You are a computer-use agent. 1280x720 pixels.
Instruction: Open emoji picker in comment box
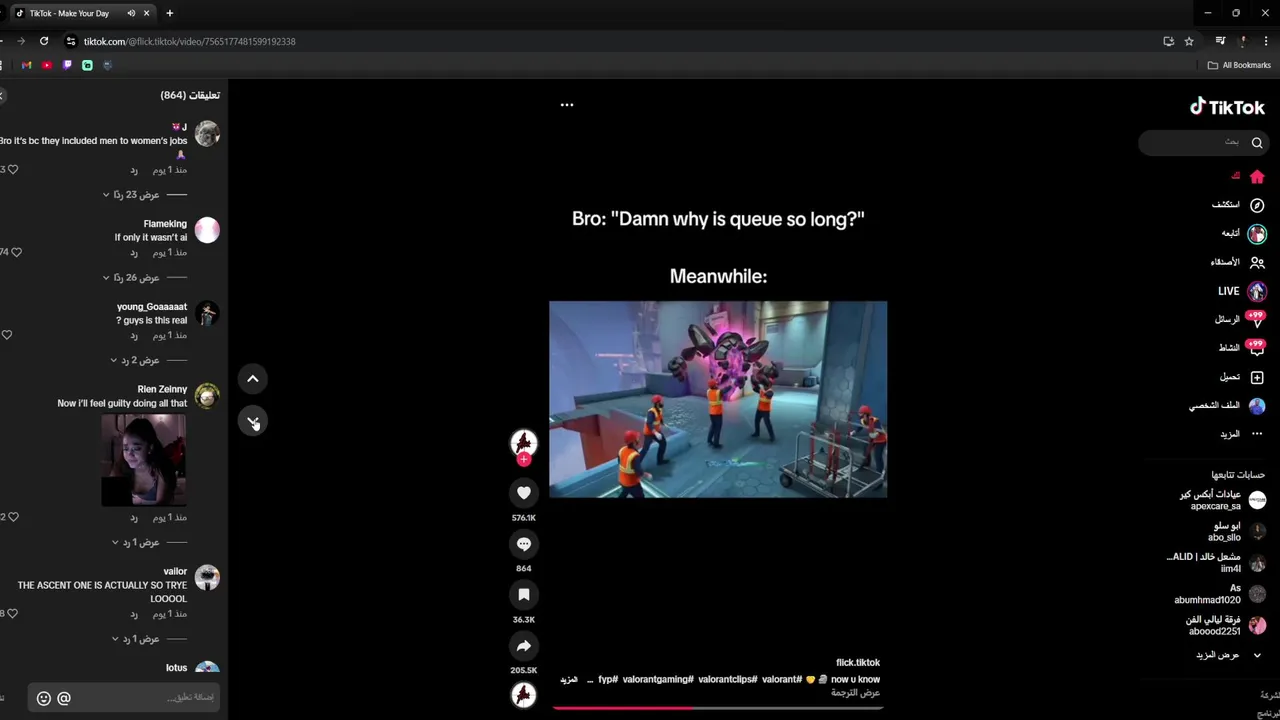tap(43, 698)
